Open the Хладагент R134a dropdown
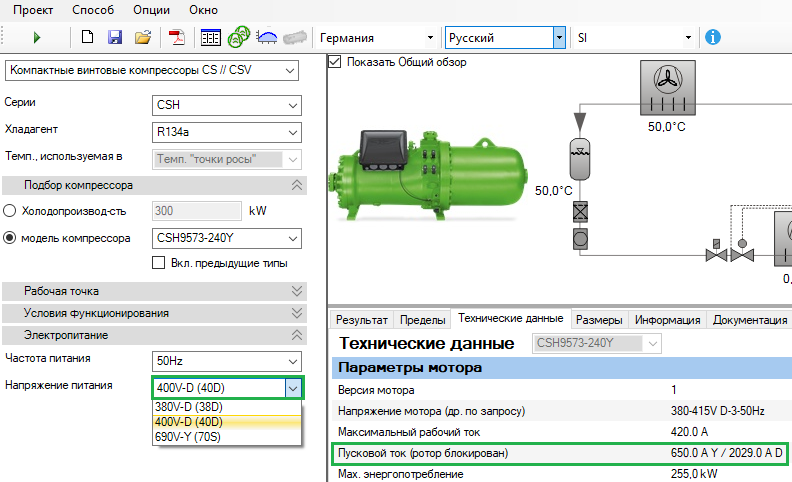The width and height of the screenshot is (792, 482). pos(227,132)
